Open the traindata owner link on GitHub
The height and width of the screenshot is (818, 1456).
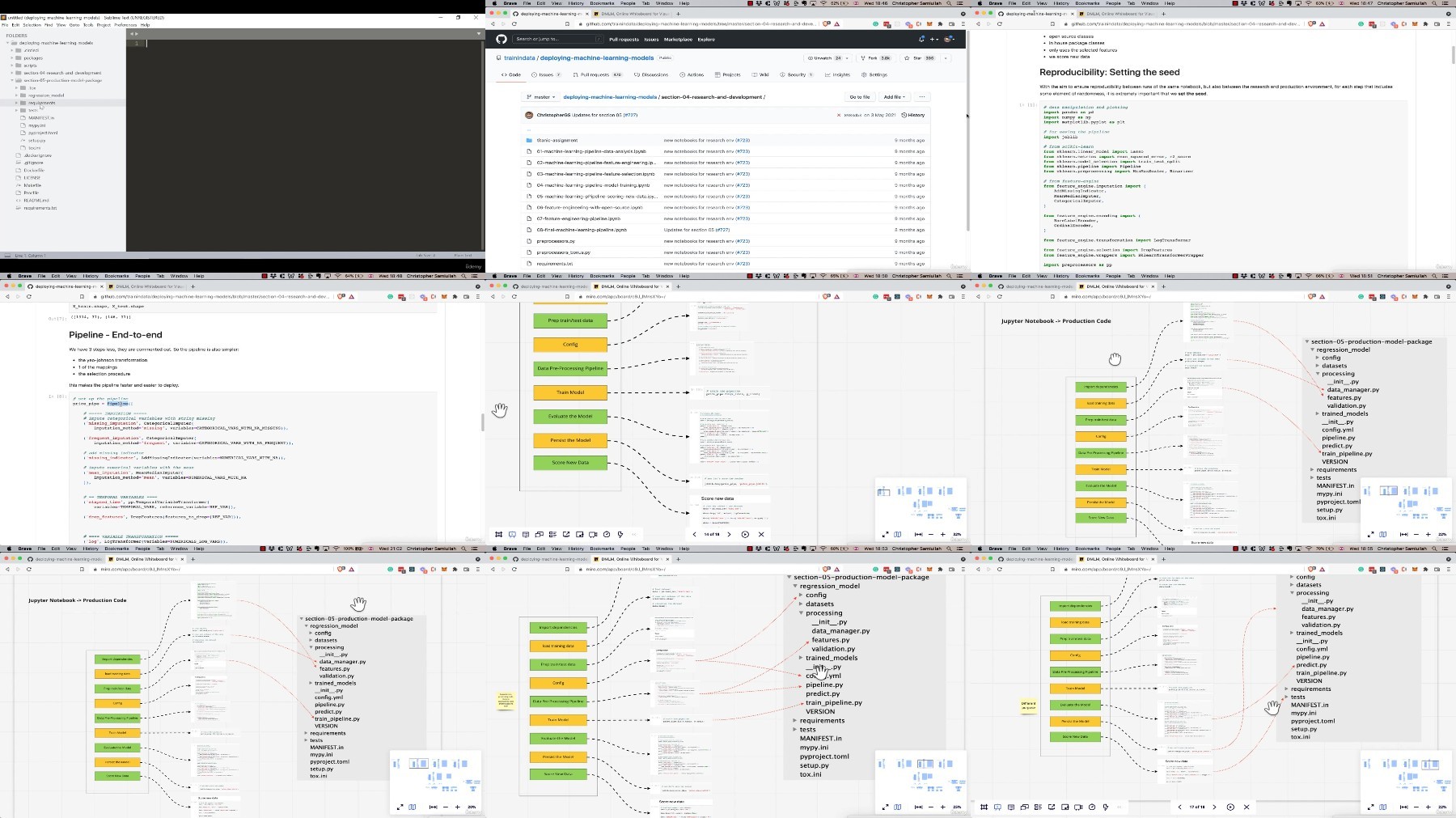[x=520, y=58]
